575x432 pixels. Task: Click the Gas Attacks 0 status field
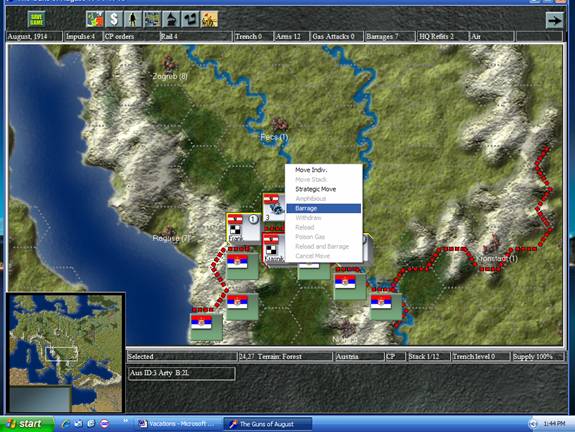coord(337,37)
